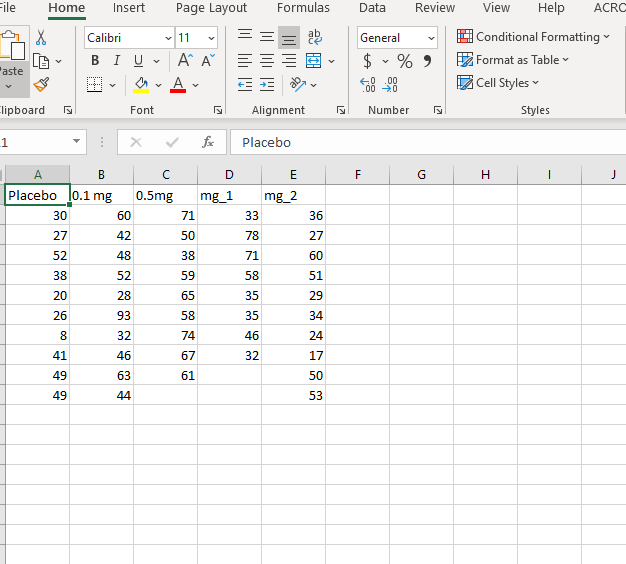
Task: Decrease indent icon
Action: pyautogui.click(x=245, y=85)
